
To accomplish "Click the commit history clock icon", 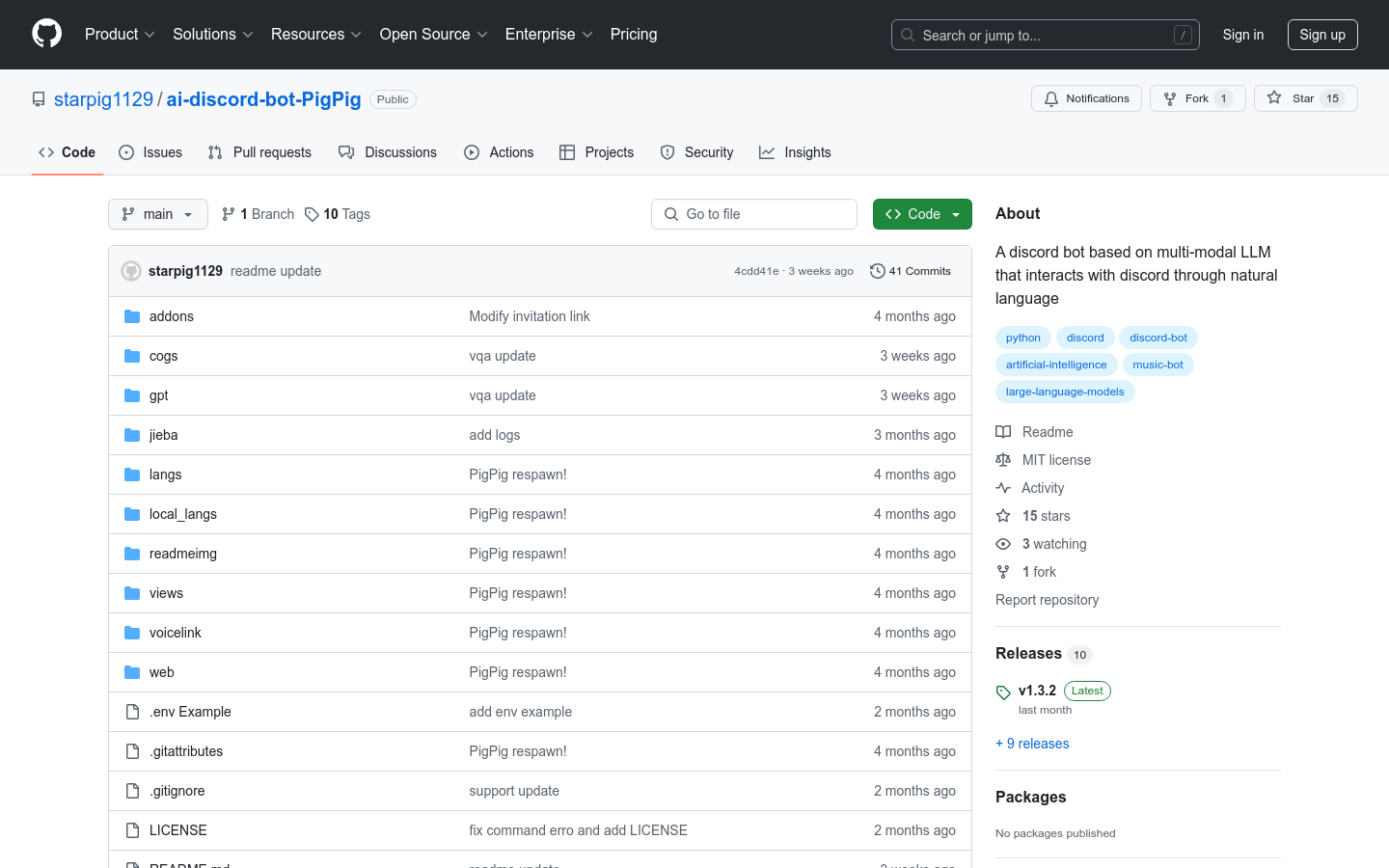I will coord(877,271).
